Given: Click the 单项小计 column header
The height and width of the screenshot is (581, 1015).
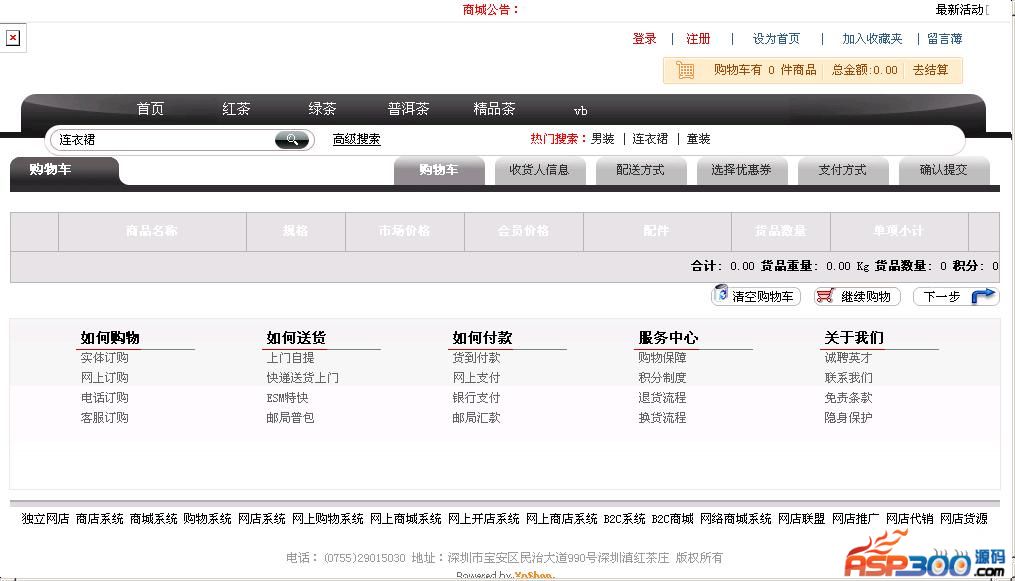Looking at the screenshot, I should (x=898, y=231).
